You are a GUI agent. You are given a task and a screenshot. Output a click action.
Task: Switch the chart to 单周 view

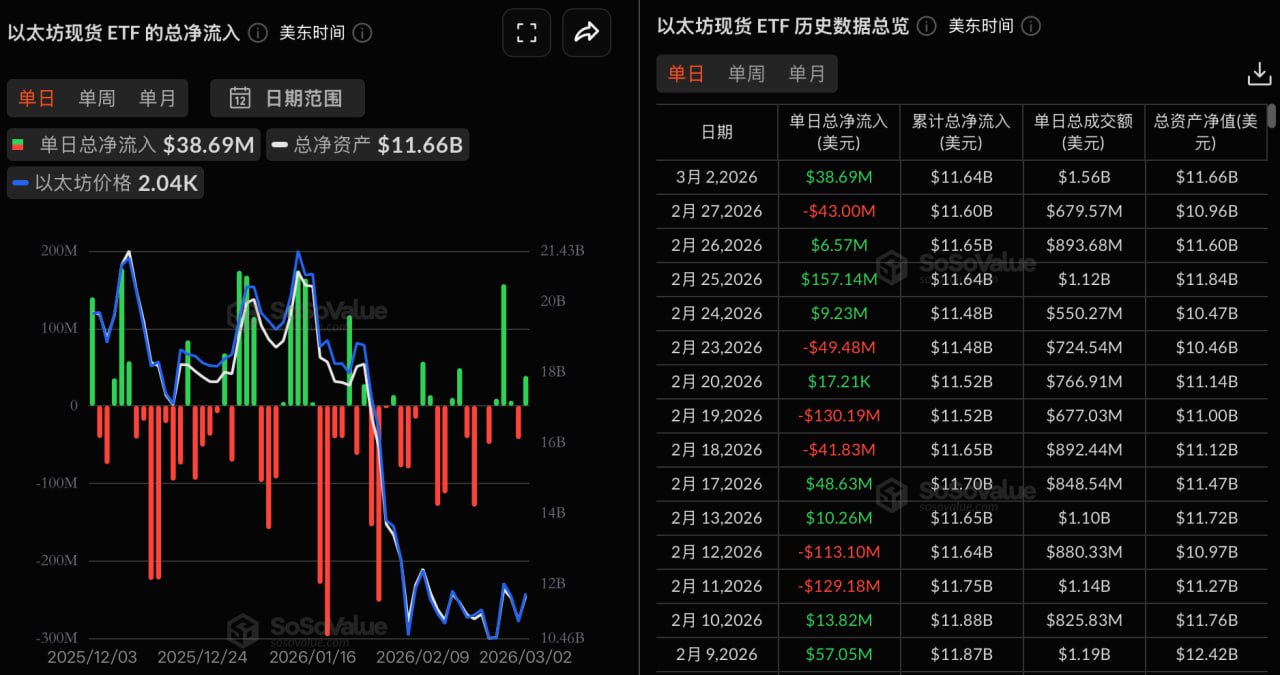point(97,98)
